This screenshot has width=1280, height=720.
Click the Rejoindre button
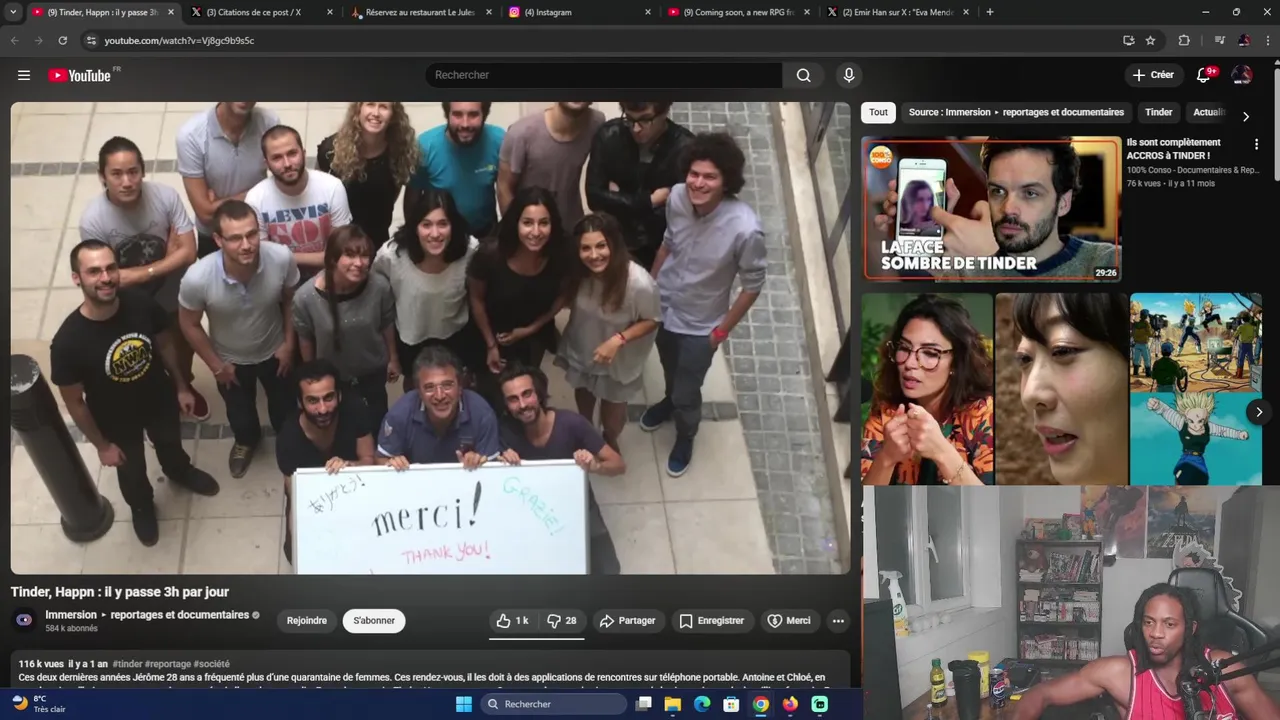pyautogui.click(x=307, y=621)
